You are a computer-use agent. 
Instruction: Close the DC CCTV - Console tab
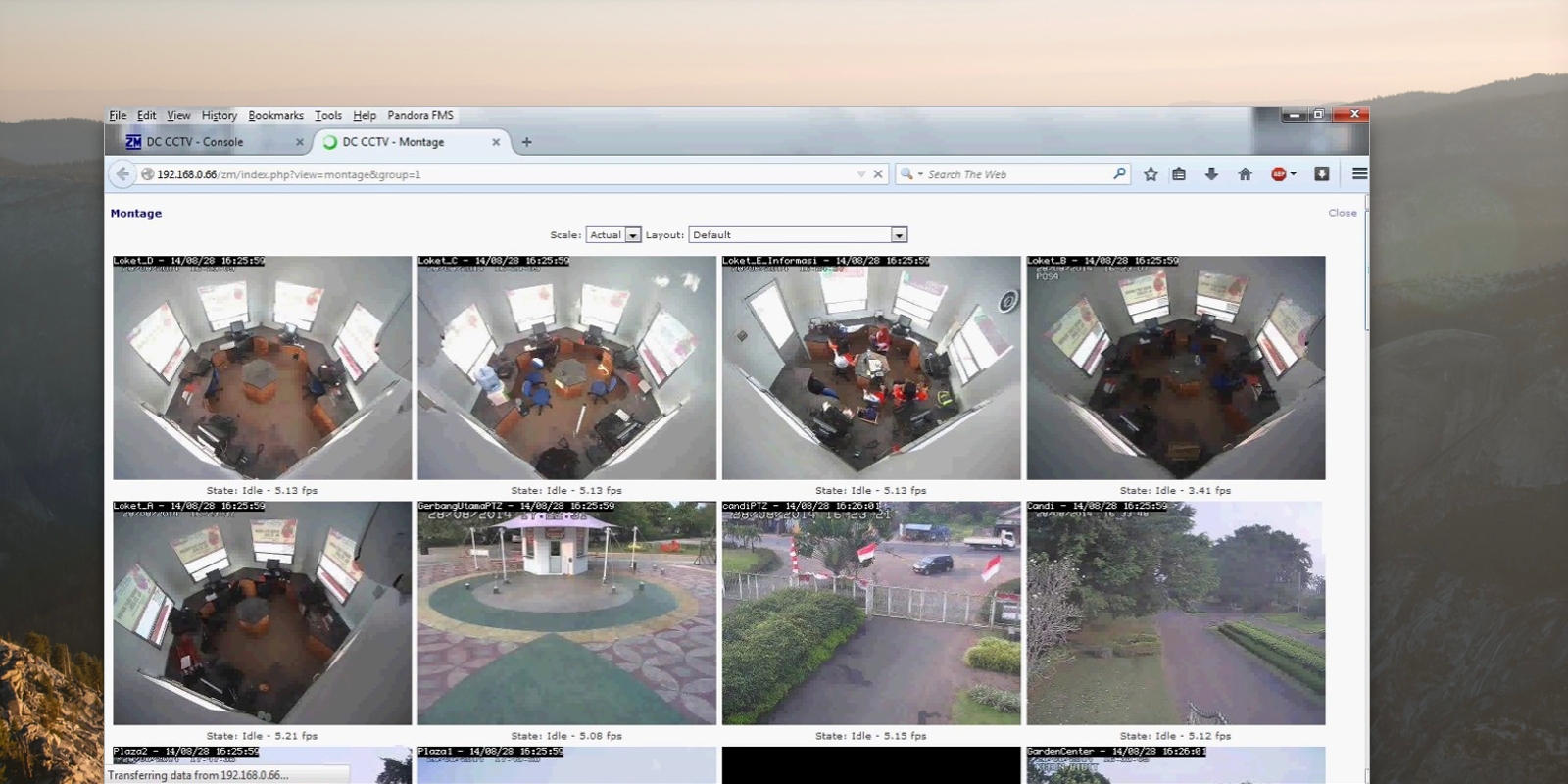pos(300,142)
